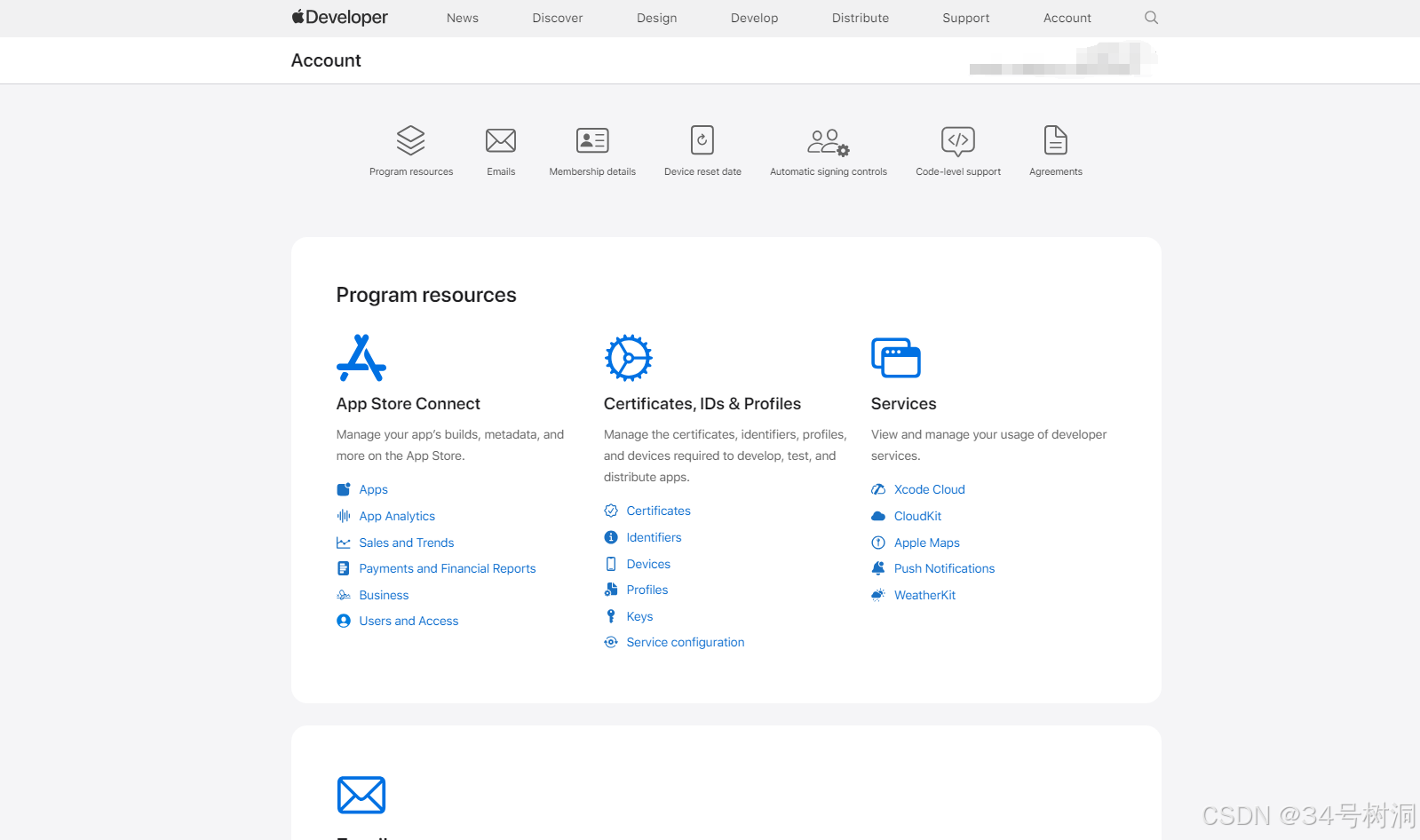The height and width of the screenshot is (840, 1420).
Task: Click the person icon beside Users and Access
Action: (x=344, y=621)
